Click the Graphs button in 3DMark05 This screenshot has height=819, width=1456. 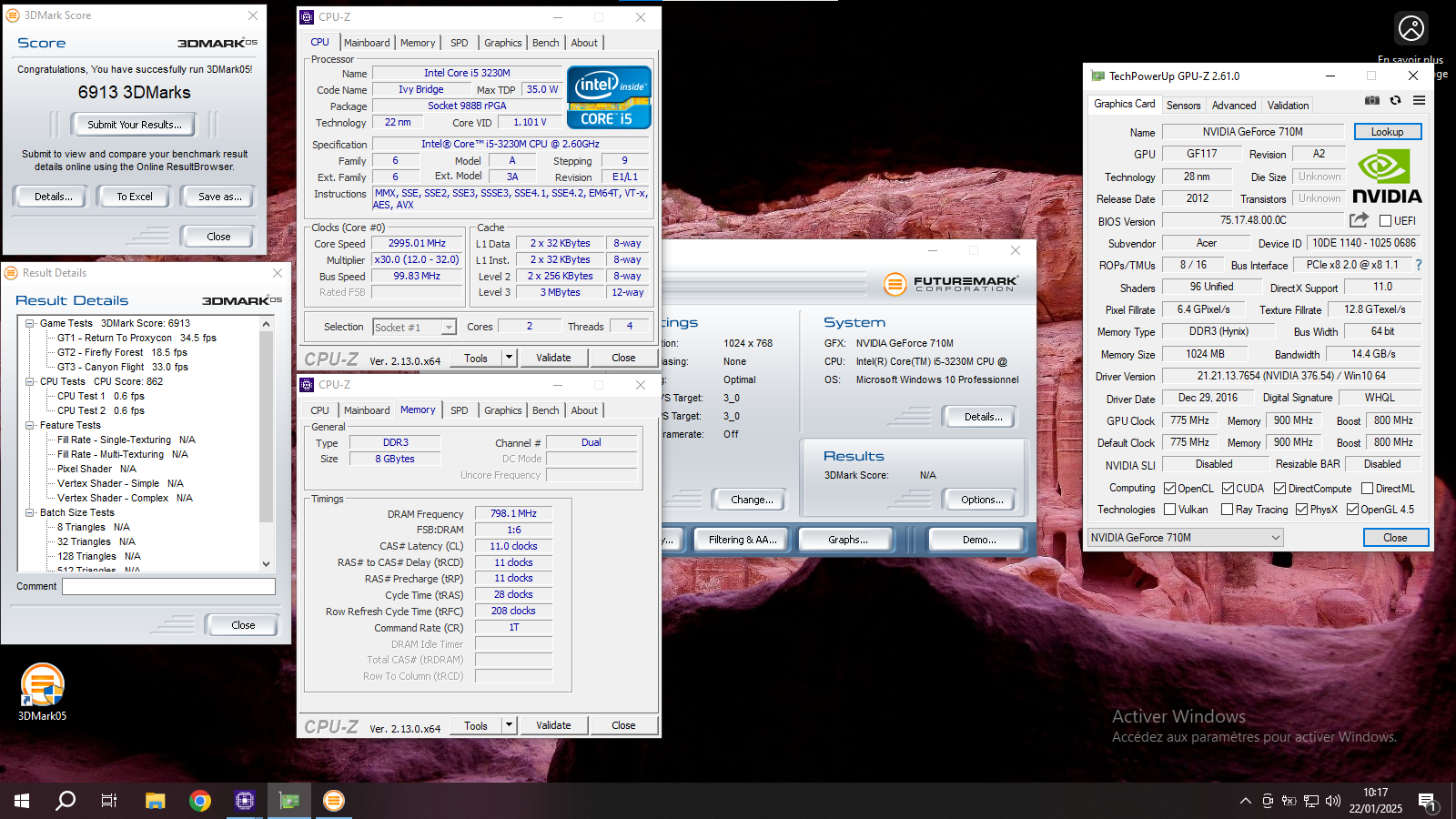848,540
